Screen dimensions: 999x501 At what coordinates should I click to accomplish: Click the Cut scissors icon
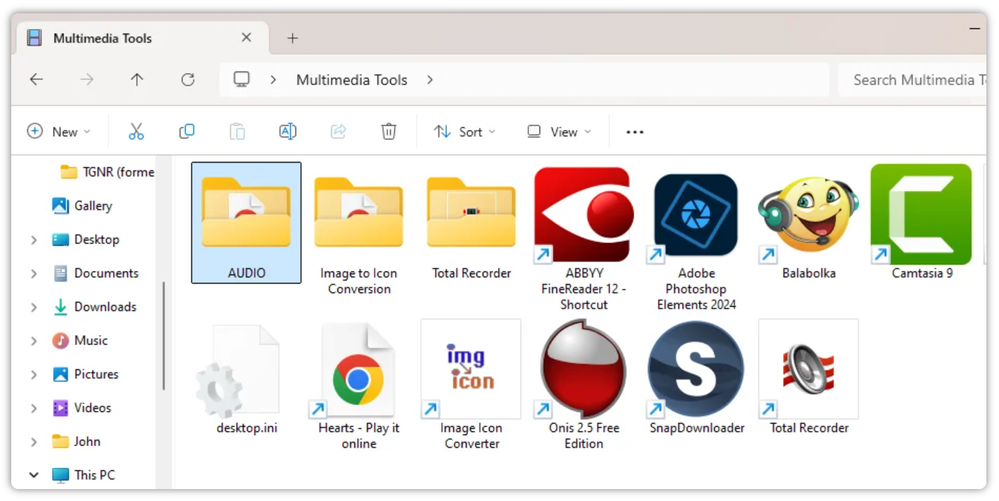click(136, 132)
